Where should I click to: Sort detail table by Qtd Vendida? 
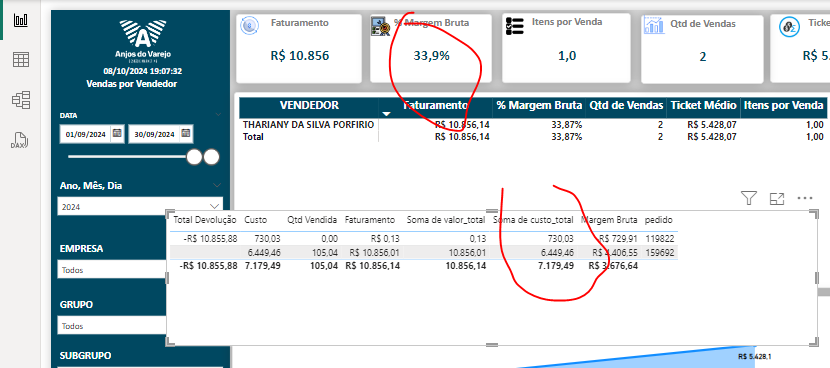(x=312, y=219)
